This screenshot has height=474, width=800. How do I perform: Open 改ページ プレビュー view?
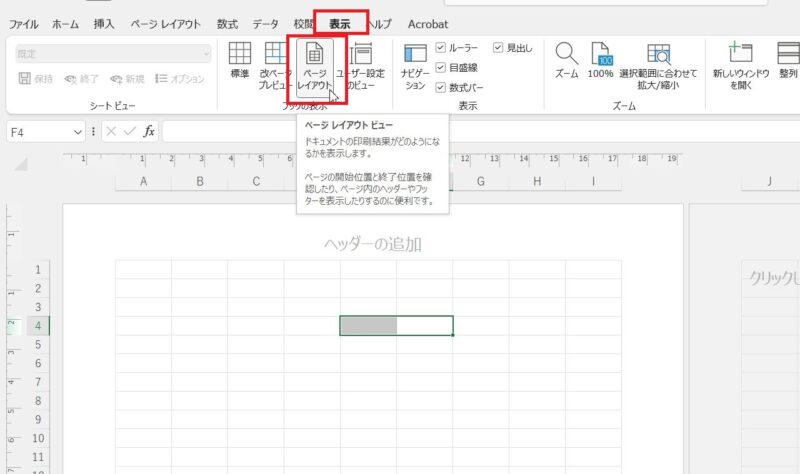pos(275,65)
